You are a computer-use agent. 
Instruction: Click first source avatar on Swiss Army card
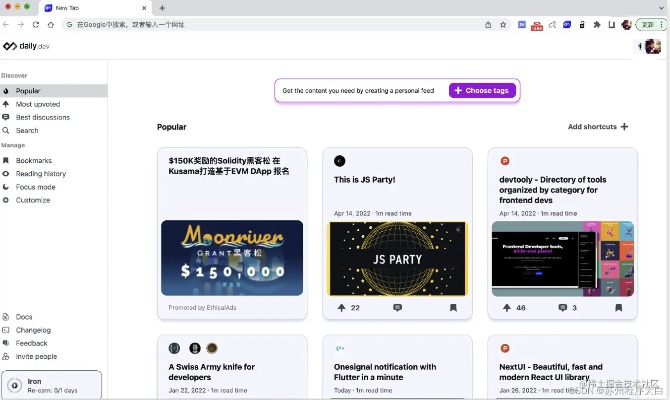pyautogui.click(x=174, y=348)
